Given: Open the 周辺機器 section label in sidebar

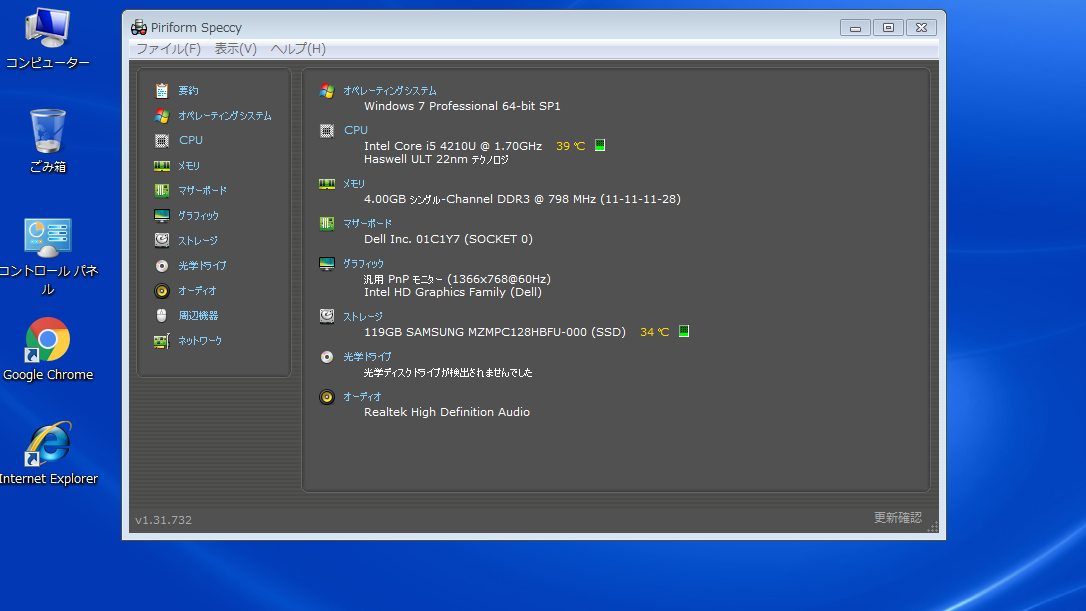Looking at the screenshot, I should [198, 316].
